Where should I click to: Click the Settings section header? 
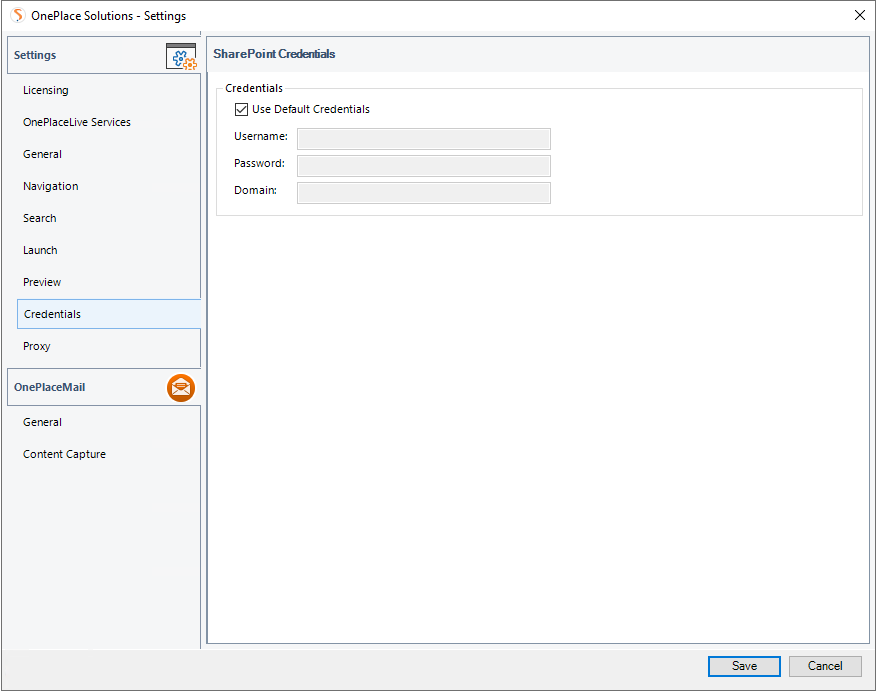click(x=104, y=55)
